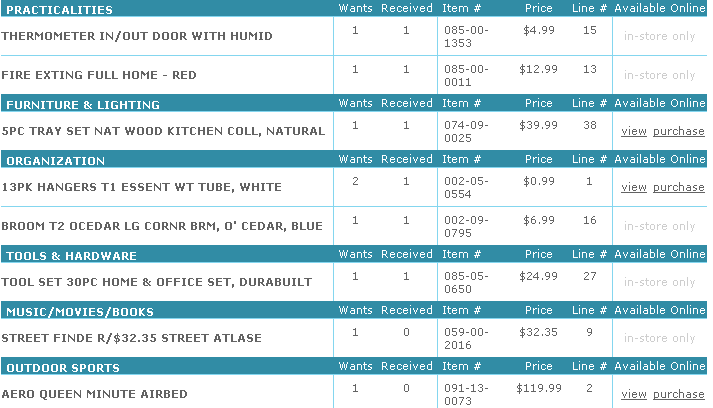This screenshot has width=713, height=408.
Task: Click the 13PK Hangers item name
Action: coord(141,187)
